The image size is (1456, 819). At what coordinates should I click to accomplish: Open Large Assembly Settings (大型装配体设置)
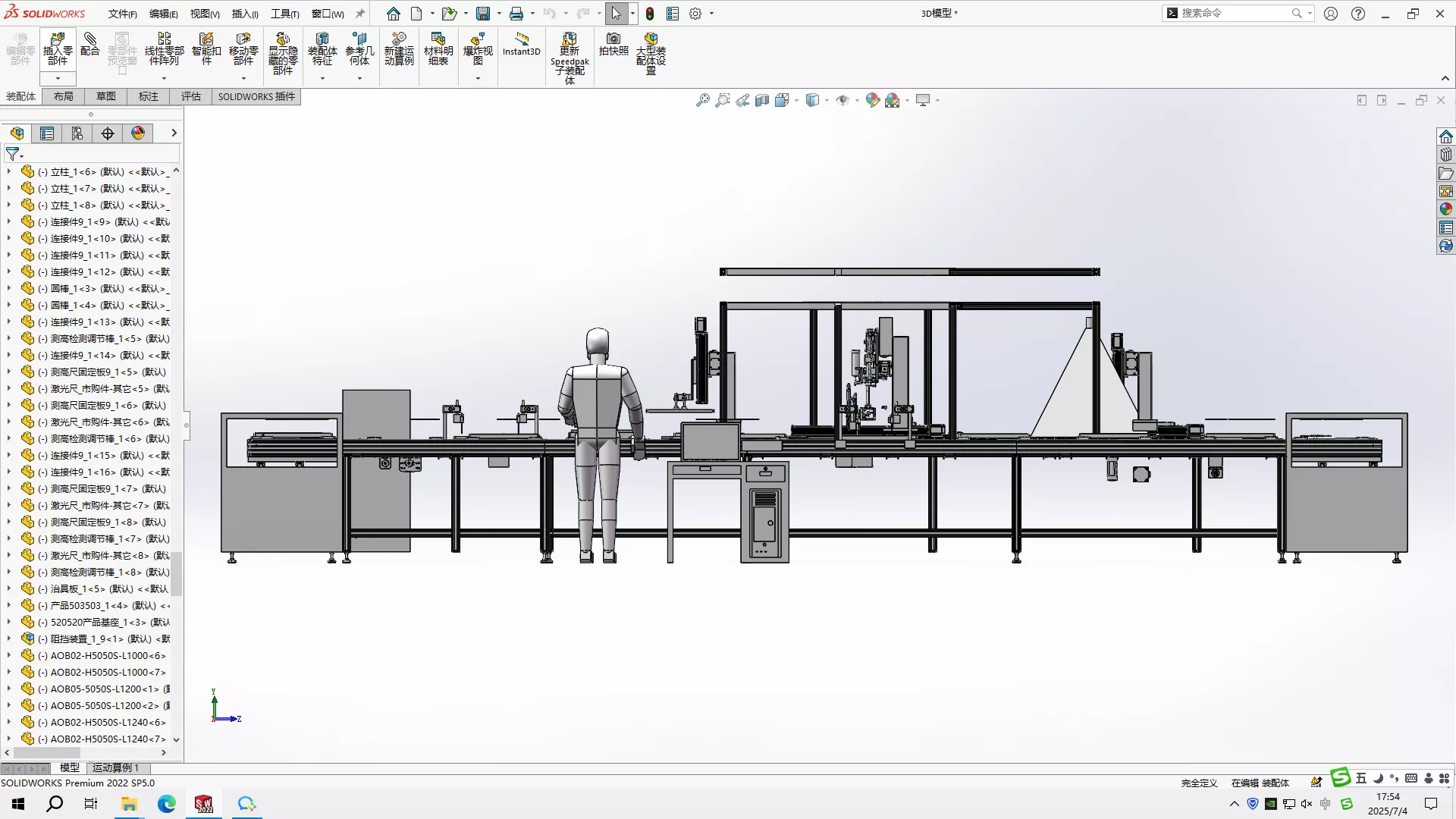pyautogui.click(x=651, y=54)
